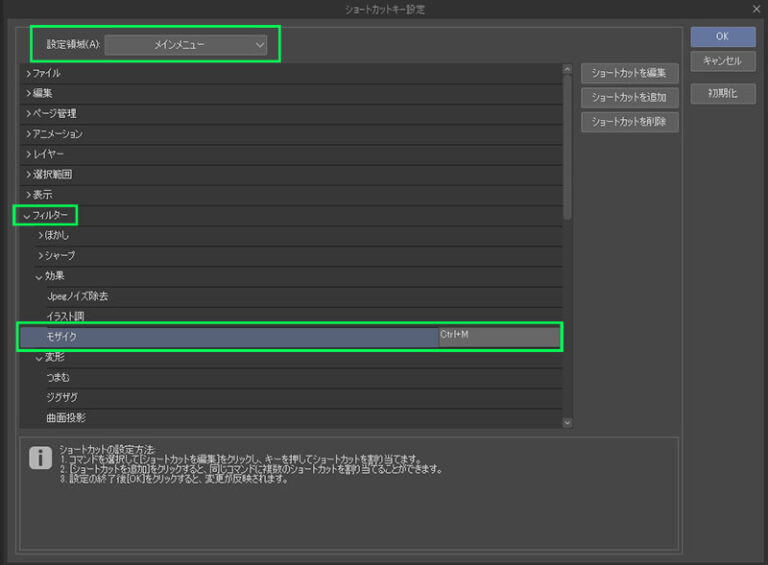Image resolution: width=768 pixels, height=565 pixels.
Task: Click the scroll down arrow of the command list
Action: pyautogui.click(x=567, y=423)
